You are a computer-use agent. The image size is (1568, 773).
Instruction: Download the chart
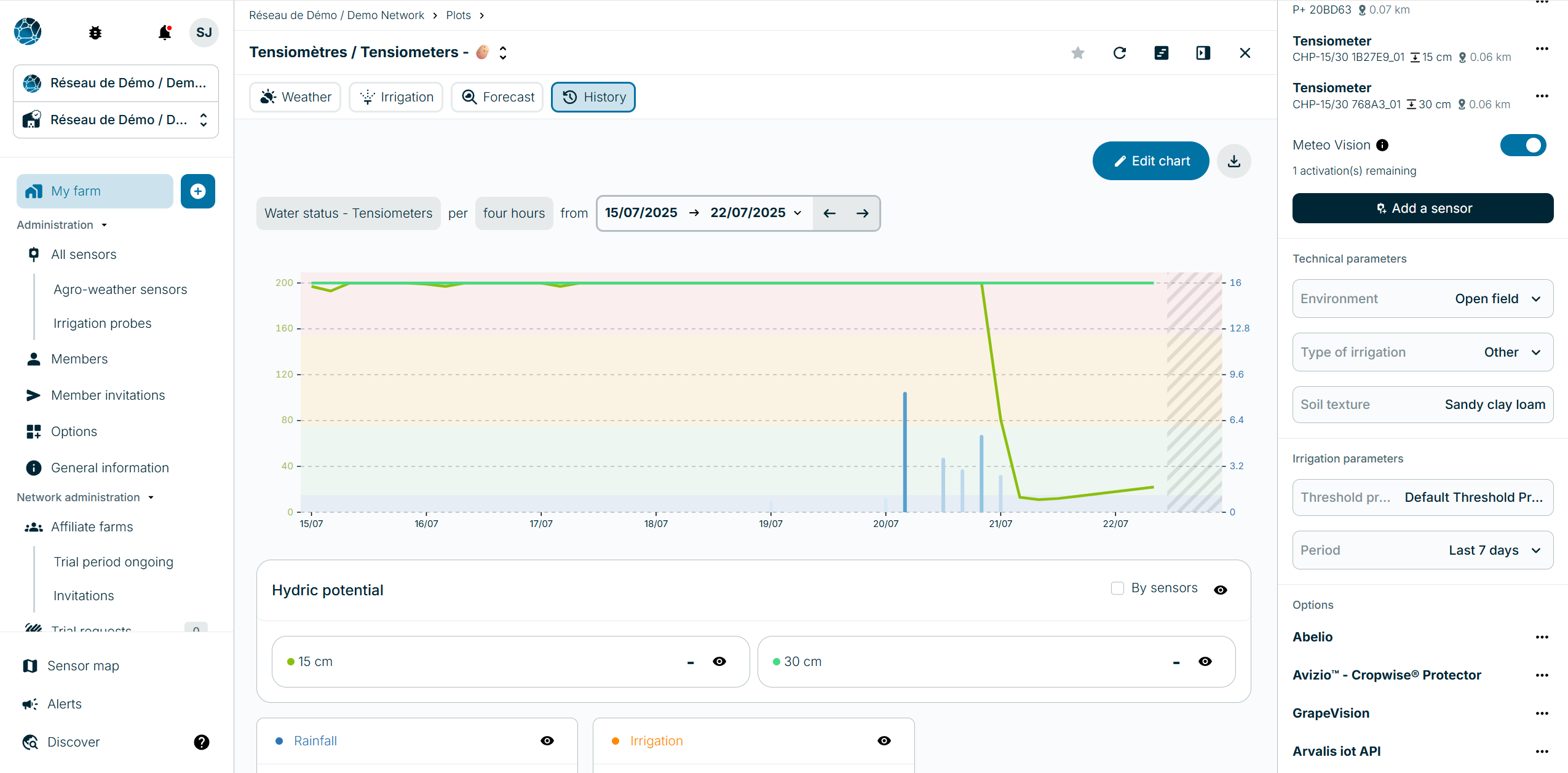1234,161
